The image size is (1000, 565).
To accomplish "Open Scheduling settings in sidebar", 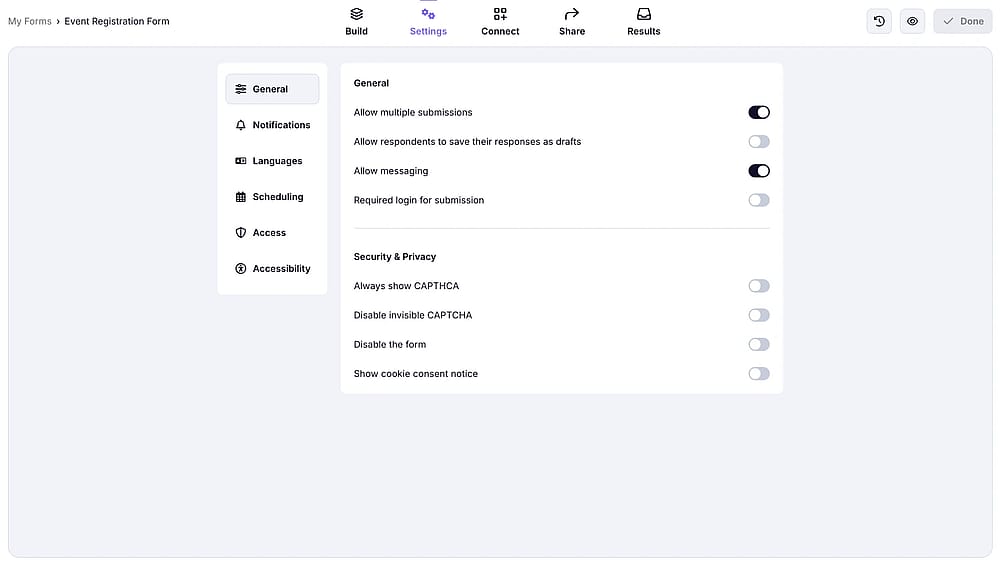I will (x=272, y=197).
